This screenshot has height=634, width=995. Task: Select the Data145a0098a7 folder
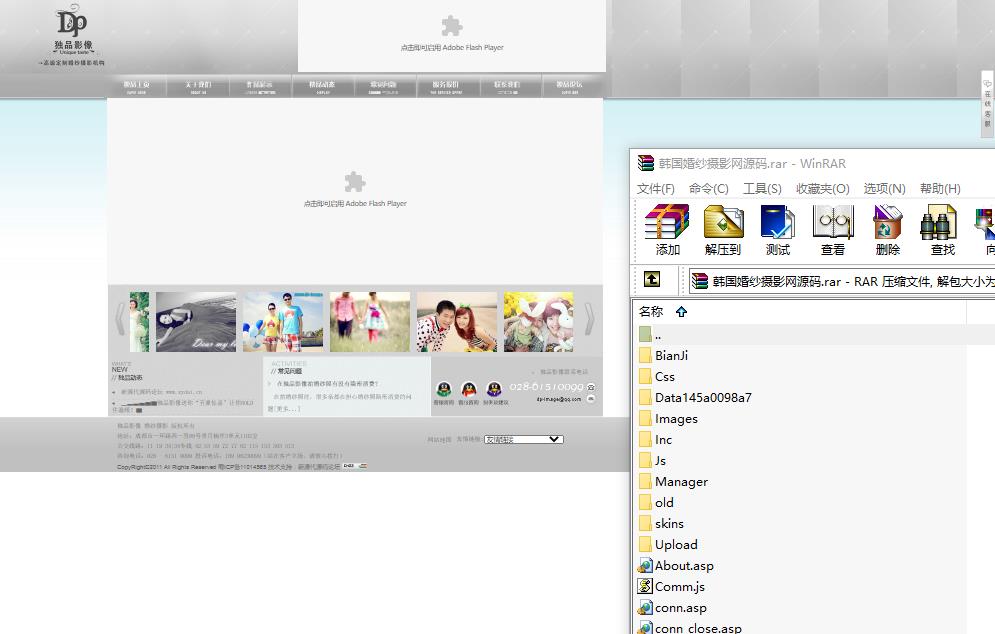(695, 397)
